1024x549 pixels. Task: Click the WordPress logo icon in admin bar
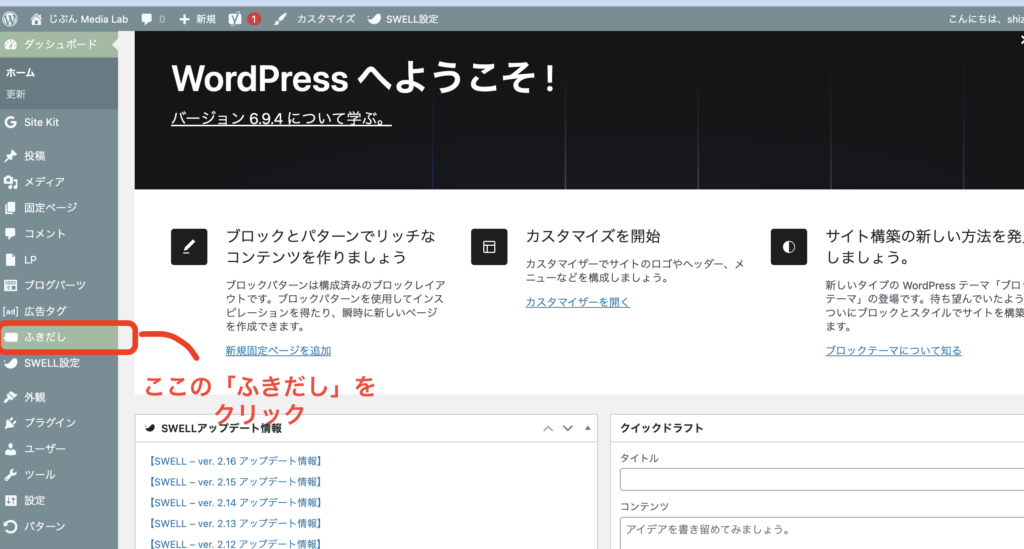[12, 18]
